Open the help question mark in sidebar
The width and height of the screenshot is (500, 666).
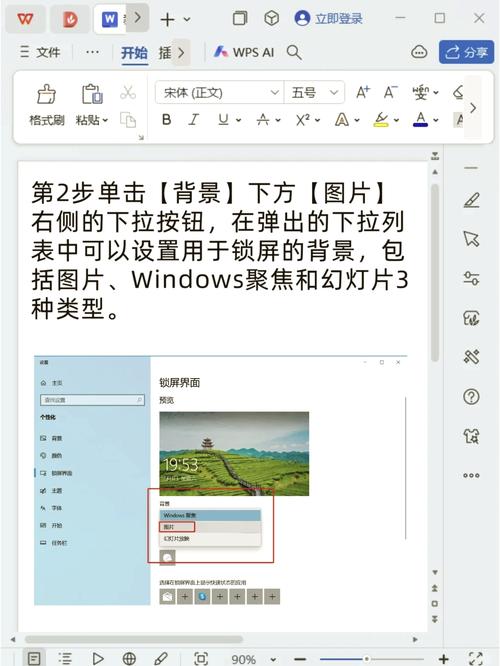[471, 397]
